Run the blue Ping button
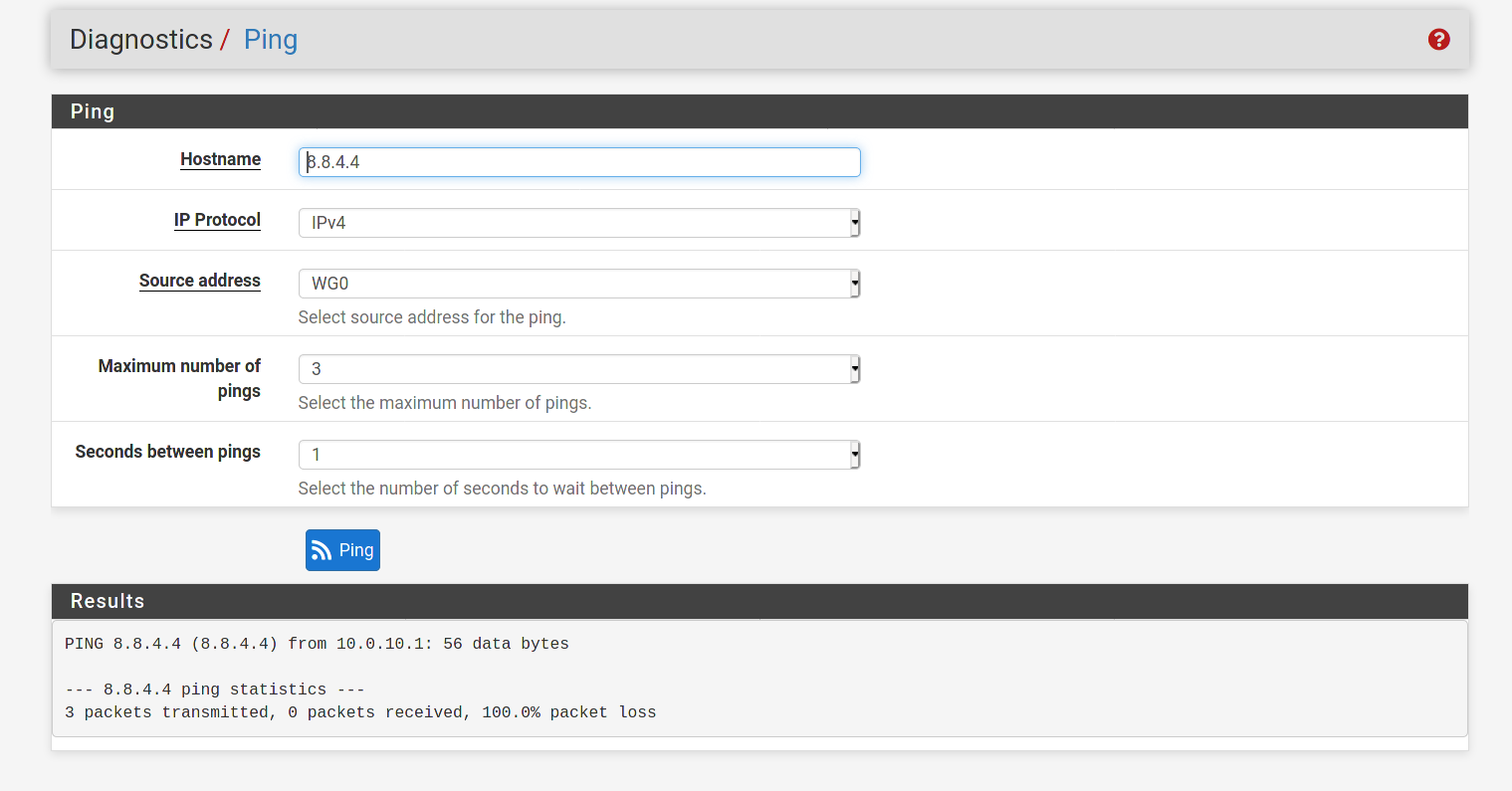The height and width of the screenshot is (791, 1512). (342, 550)
